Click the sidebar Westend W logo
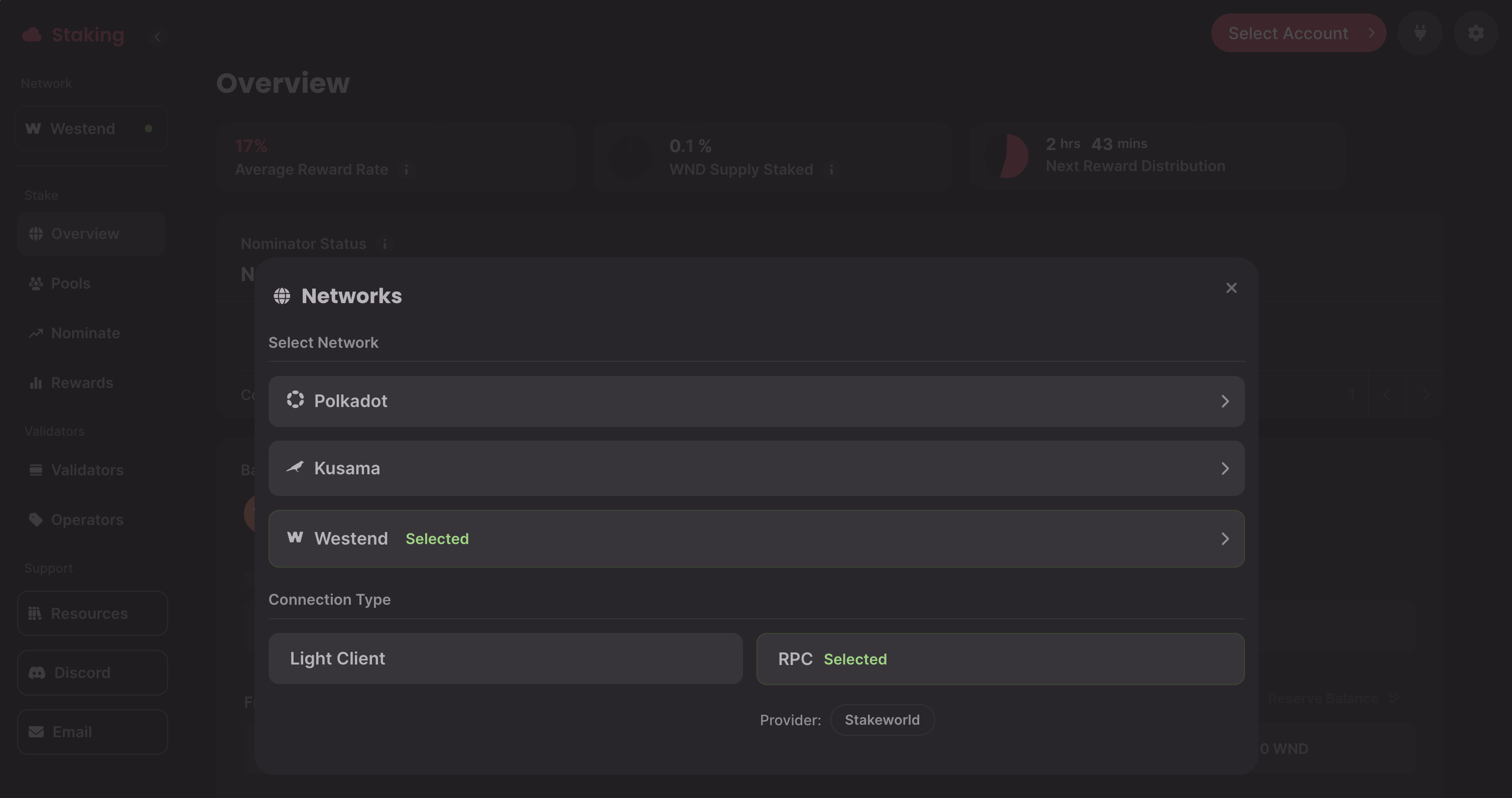 (34, 128)
